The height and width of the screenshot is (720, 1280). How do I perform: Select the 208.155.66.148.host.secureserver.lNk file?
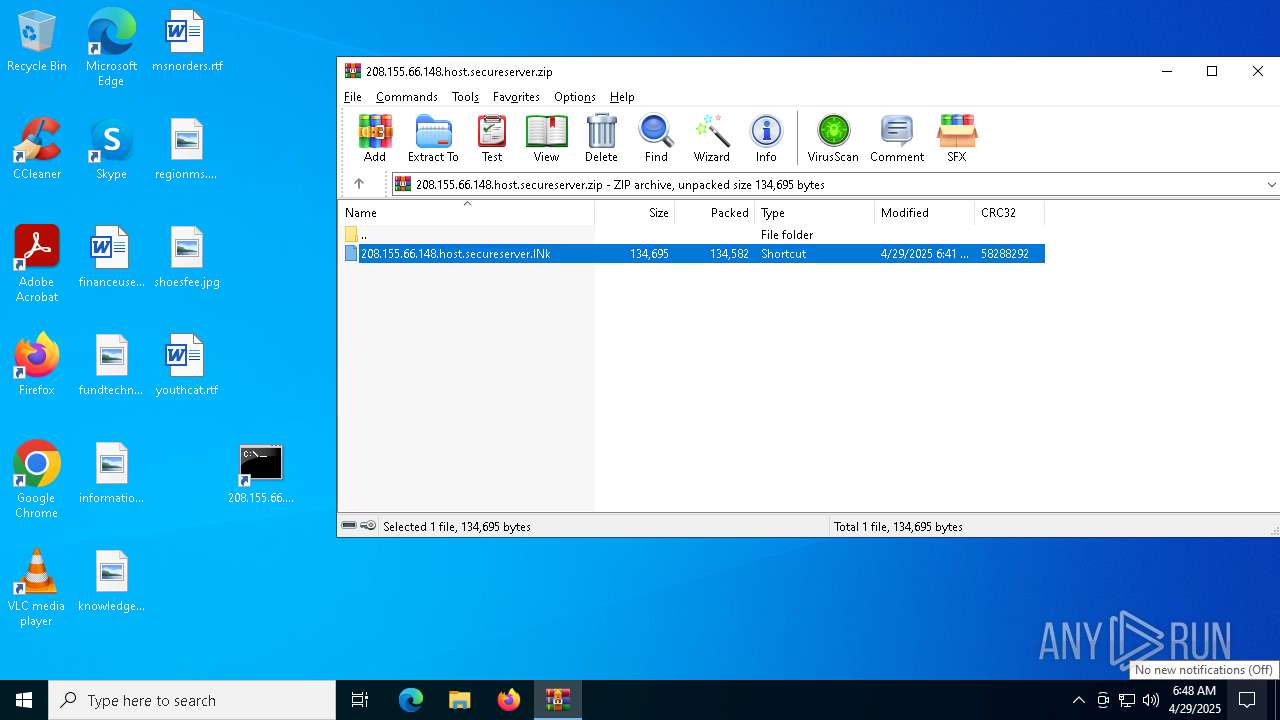(x=692, y=254)
